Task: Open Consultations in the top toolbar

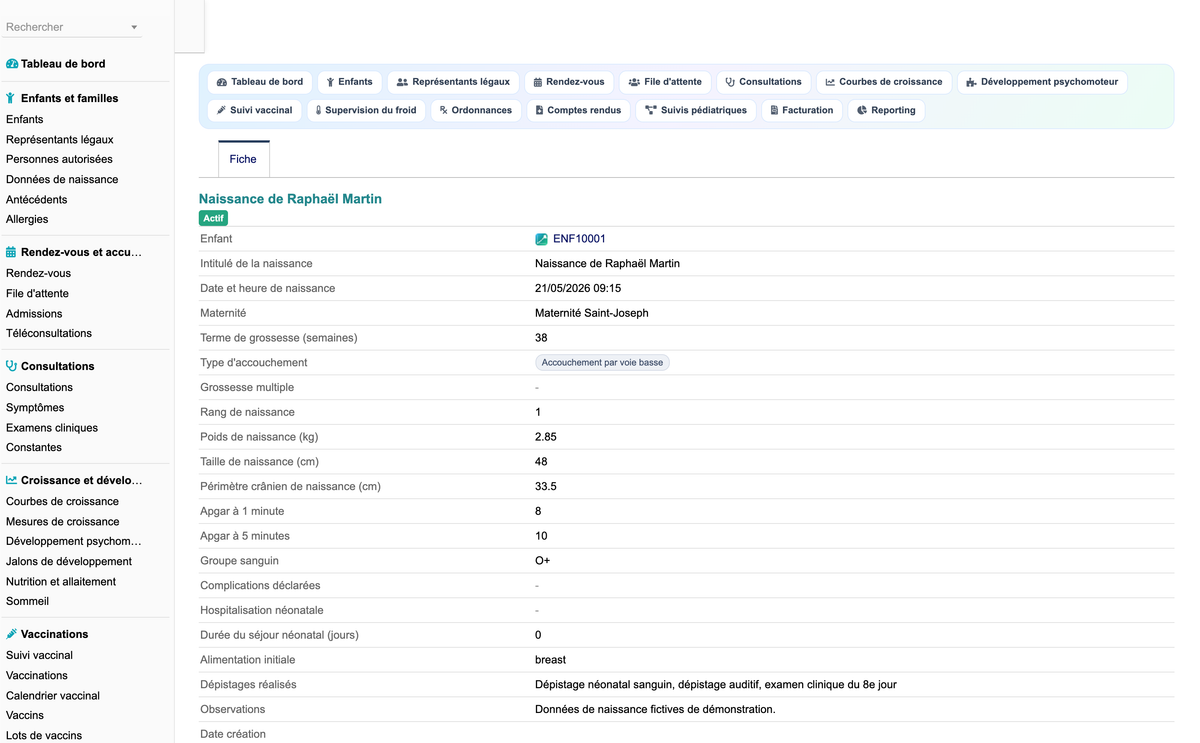Action: [x=763, y=82]
